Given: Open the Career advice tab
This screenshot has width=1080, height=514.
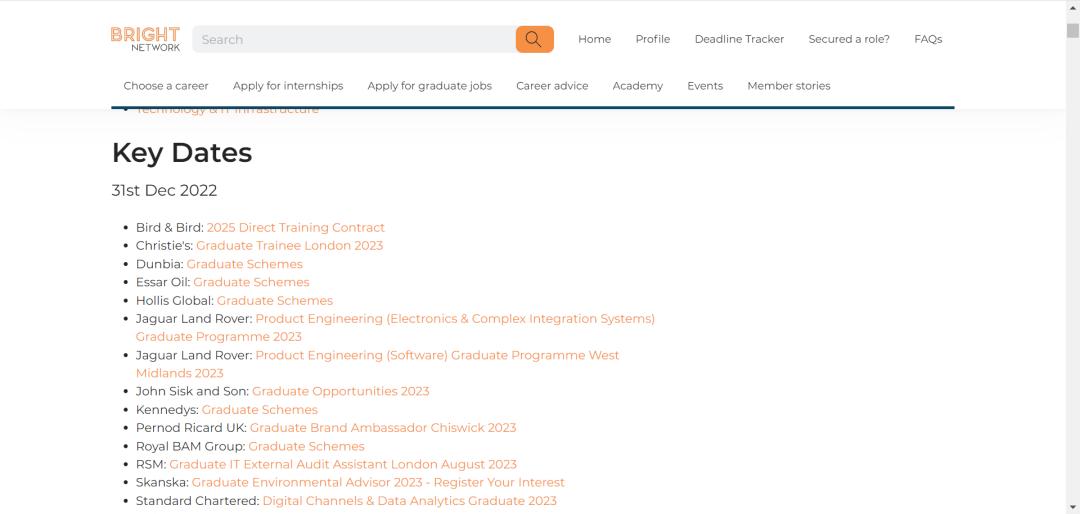Looking at the screenshot, I should [x=552, y=86].
